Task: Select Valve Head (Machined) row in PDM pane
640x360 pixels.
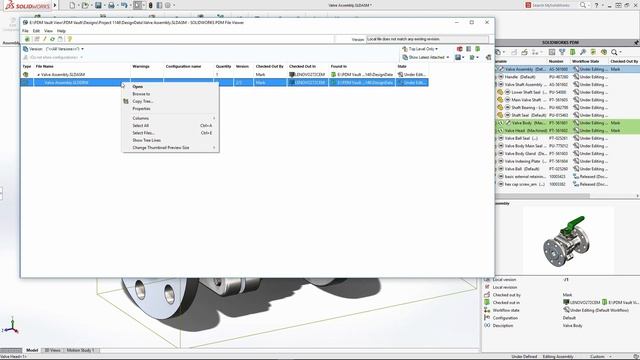Action: tap(567, 131)
